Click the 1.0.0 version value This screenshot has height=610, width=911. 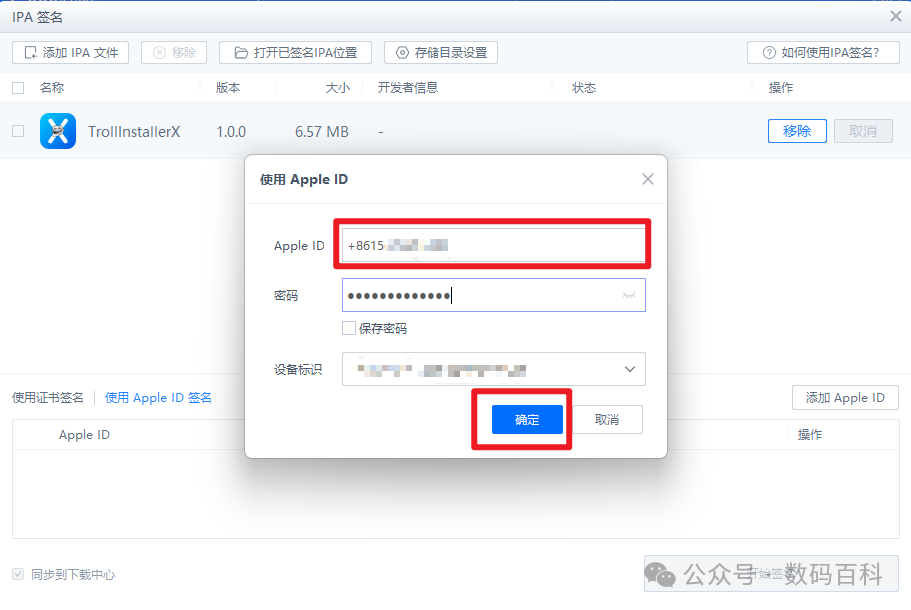[x=231, y=132]
